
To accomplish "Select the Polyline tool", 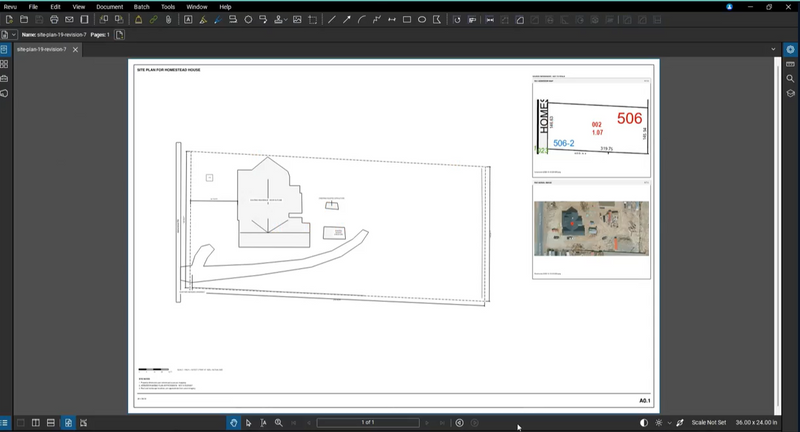I will [x=377, y=20].
